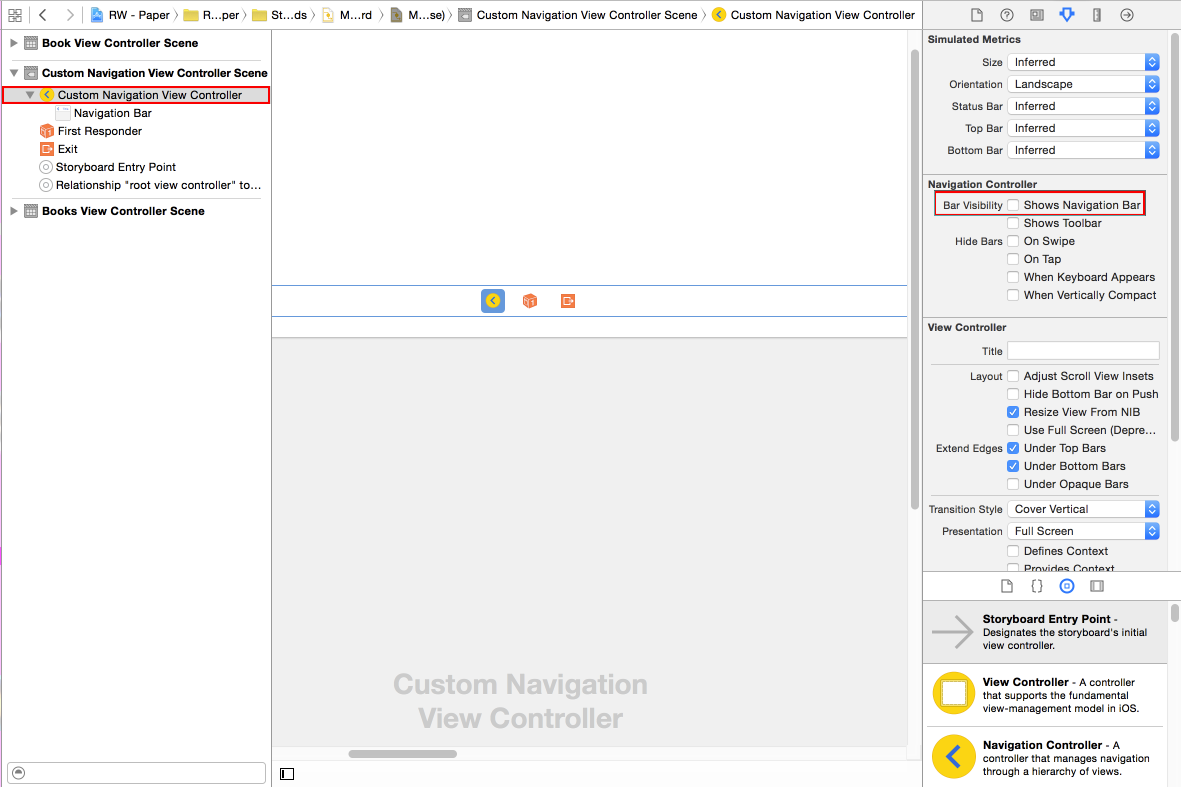Open the Connections inspector arrow icon

pos(1127,15)
